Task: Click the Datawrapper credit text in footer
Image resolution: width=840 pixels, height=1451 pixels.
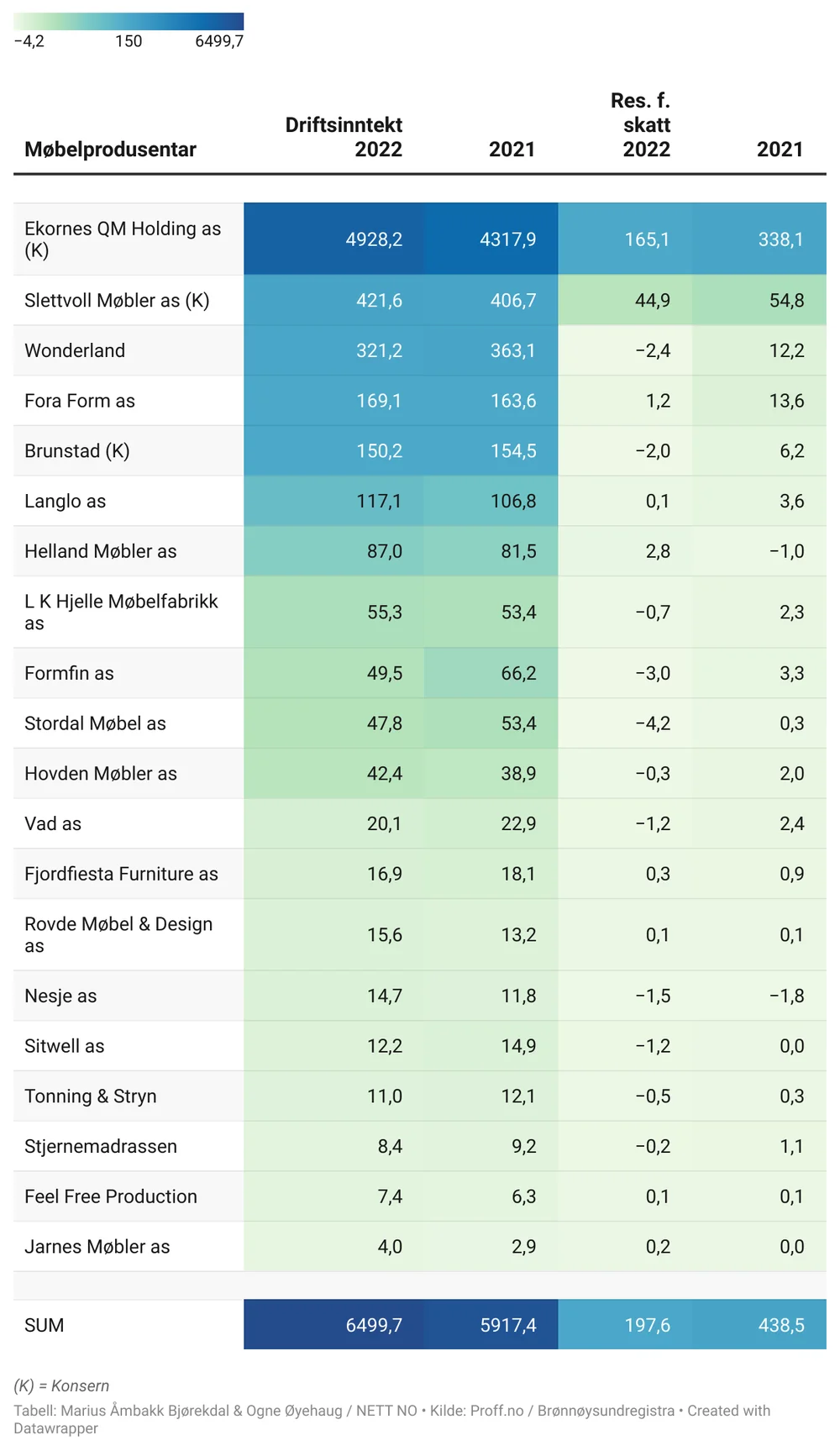Action: point(56,1428)
